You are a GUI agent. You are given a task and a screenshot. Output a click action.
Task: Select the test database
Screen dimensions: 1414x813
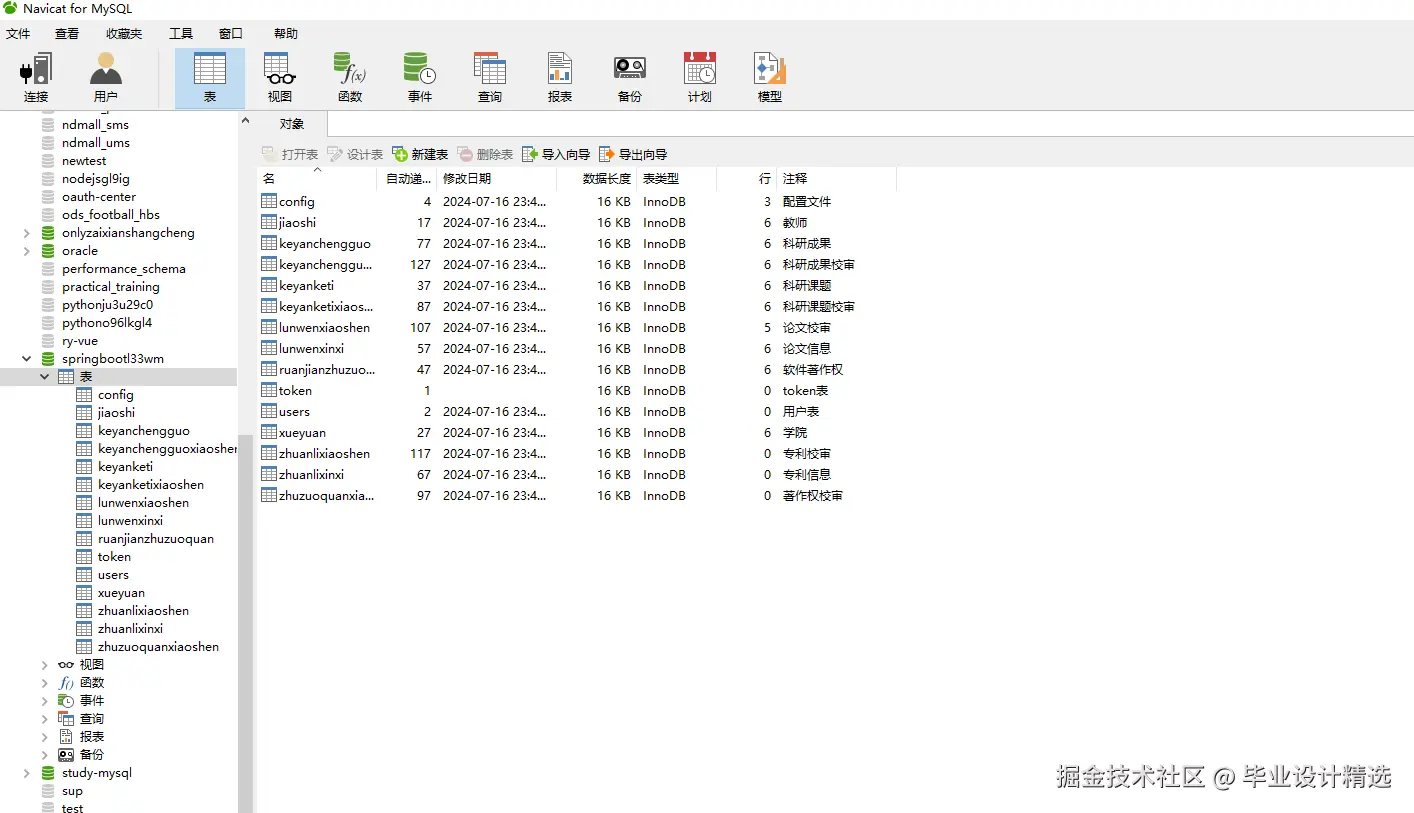tap(72, 808)
